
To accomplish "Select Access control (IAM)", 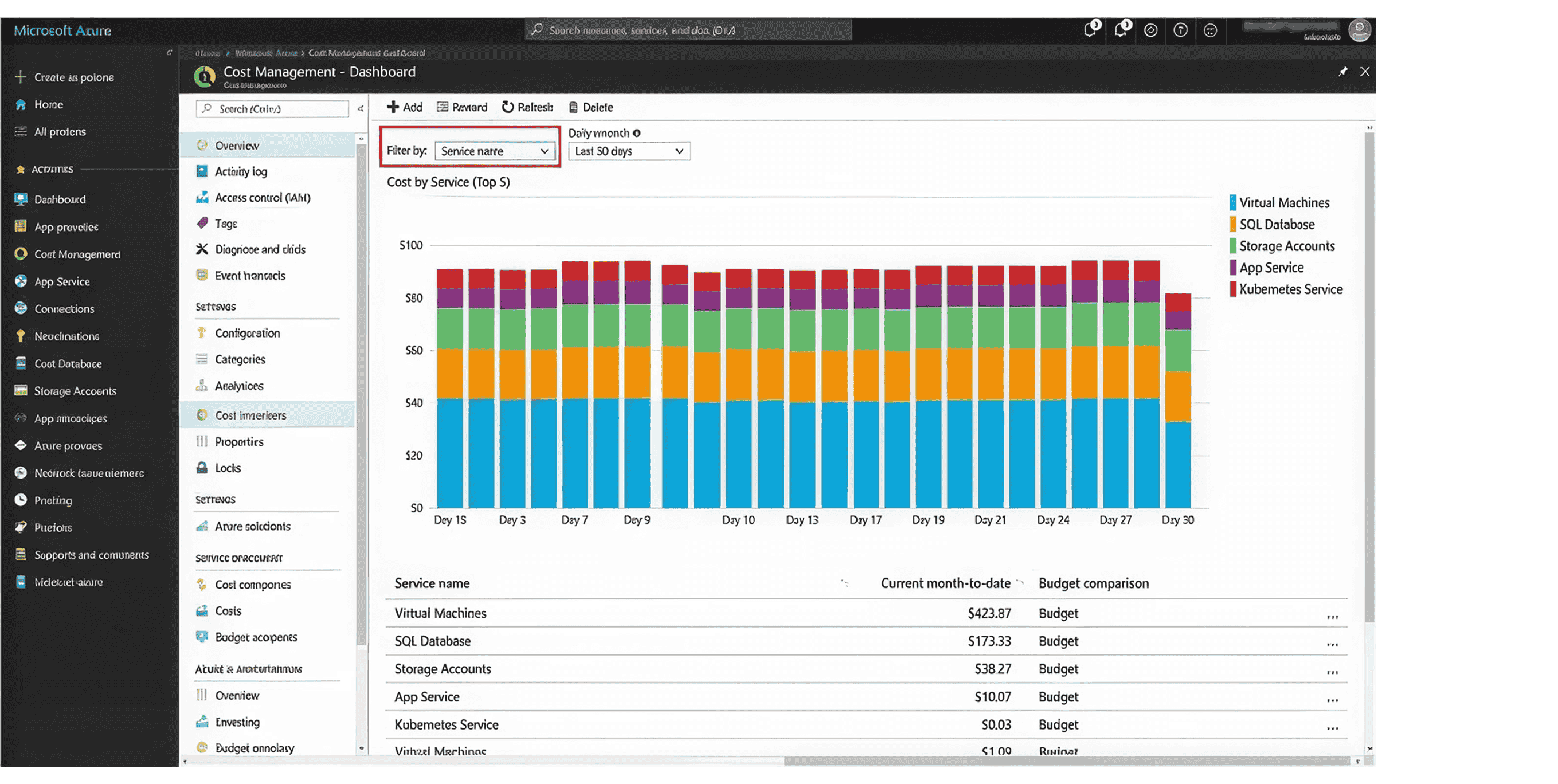I will tap(263, 197).
